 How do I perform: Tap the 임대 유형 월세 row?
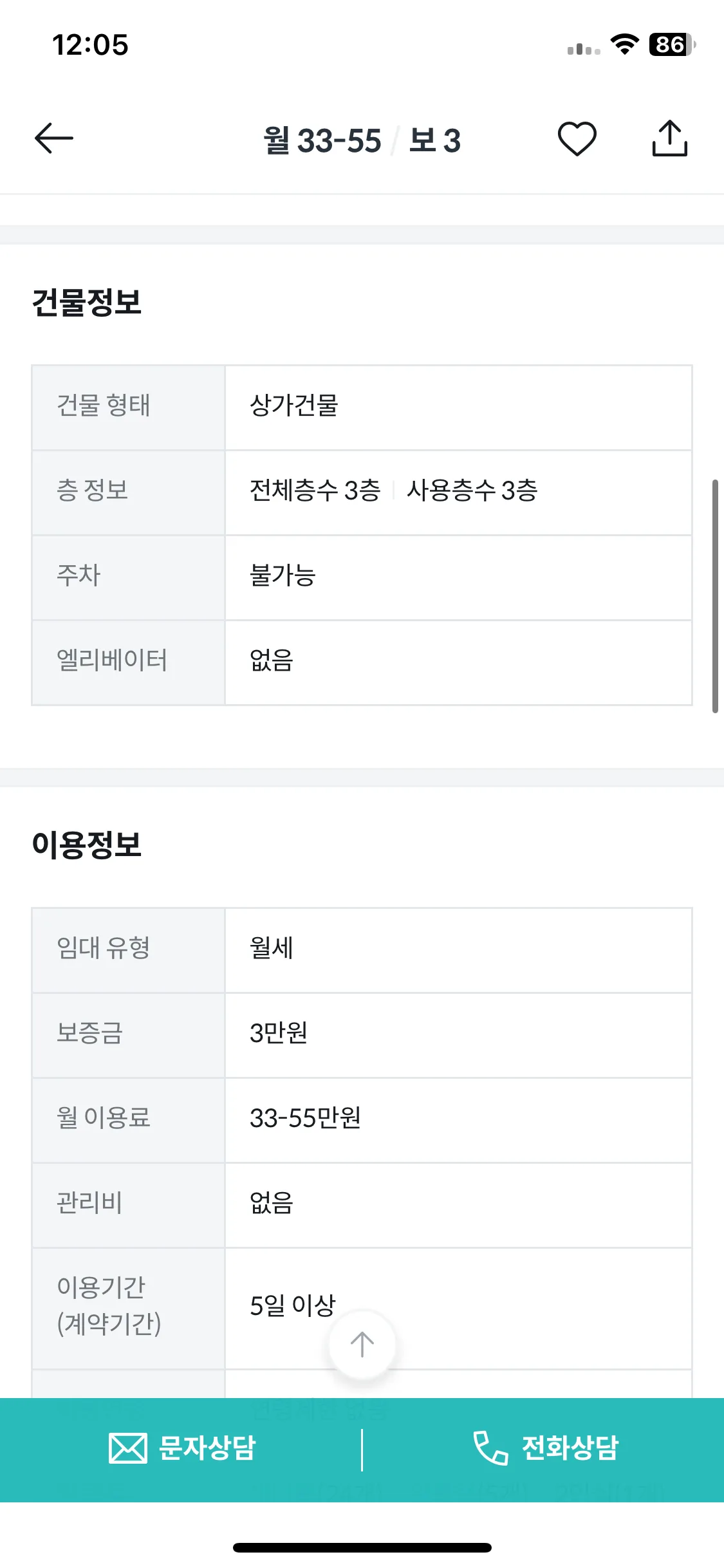[362, 950]
